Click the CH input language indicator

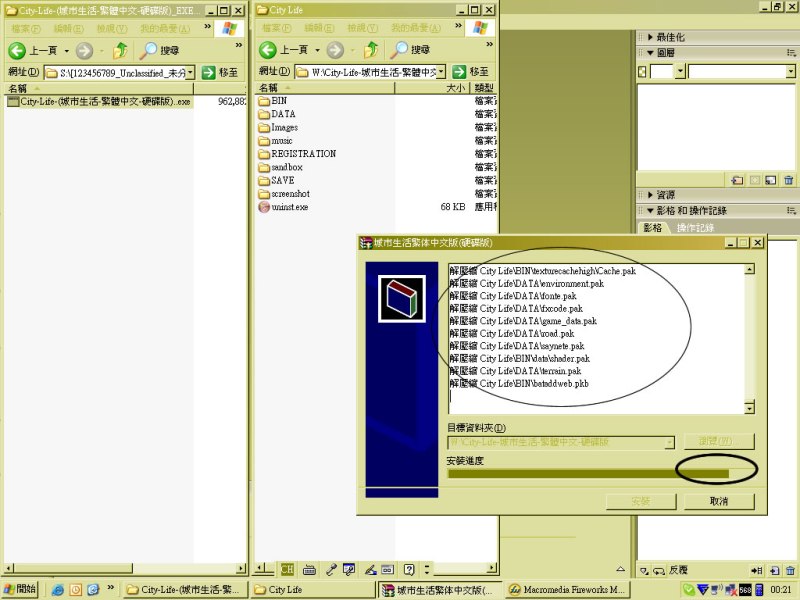coord(287,569)
